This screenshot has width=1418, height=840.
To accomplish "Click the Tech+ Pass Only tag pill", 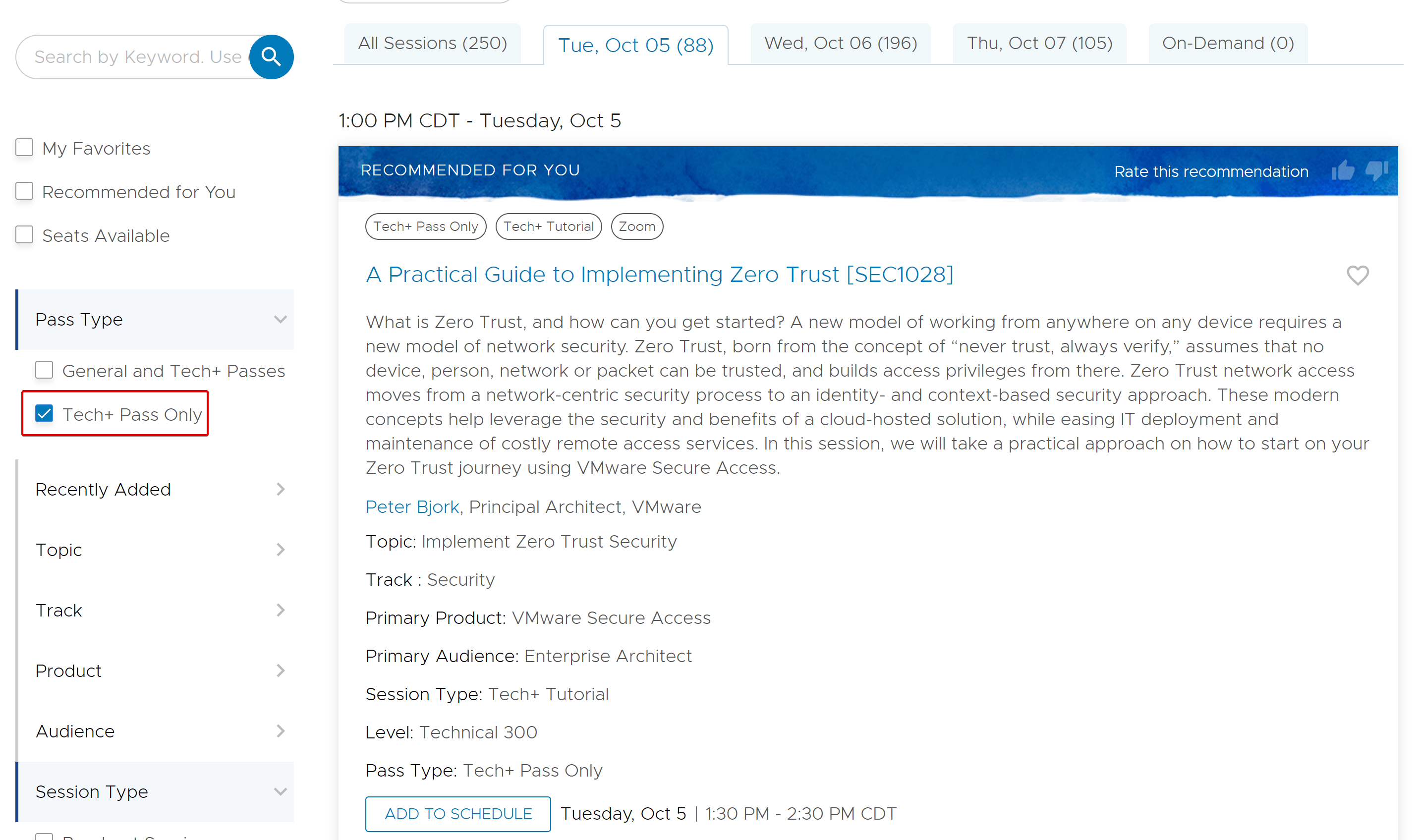I will [425, 226].
